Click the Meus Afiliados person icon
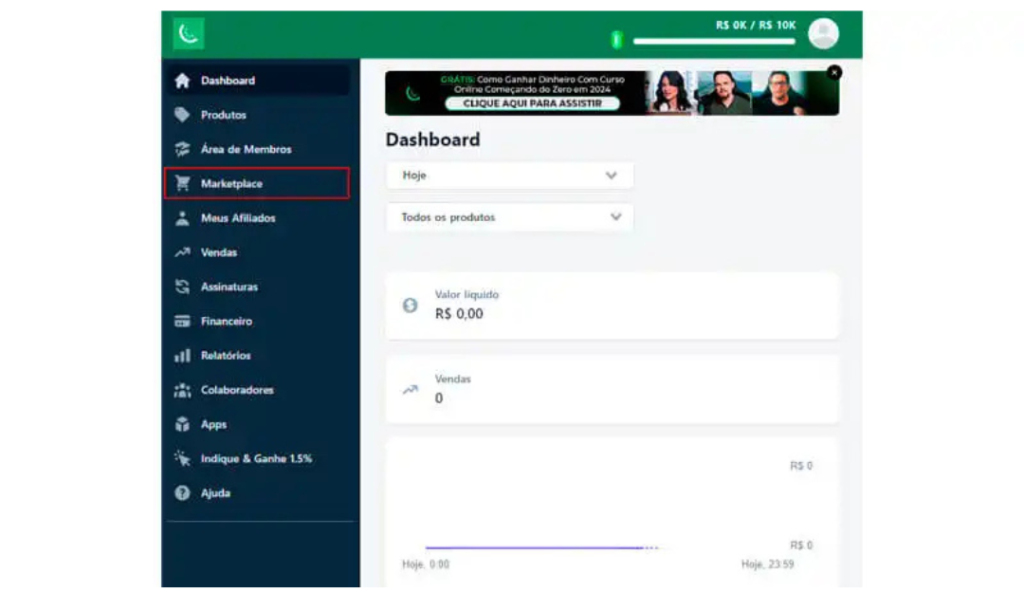The image size is (1024, 611). pos(182,218)
